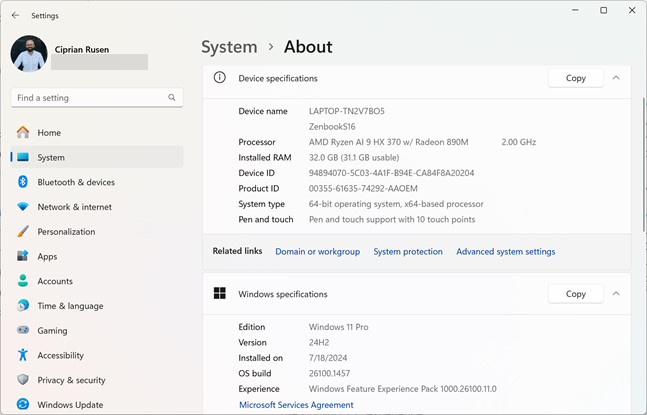Screen dimensions: 647x415
Task: Select the Privacy & security shield icon
Action: (x=23, y=380)
